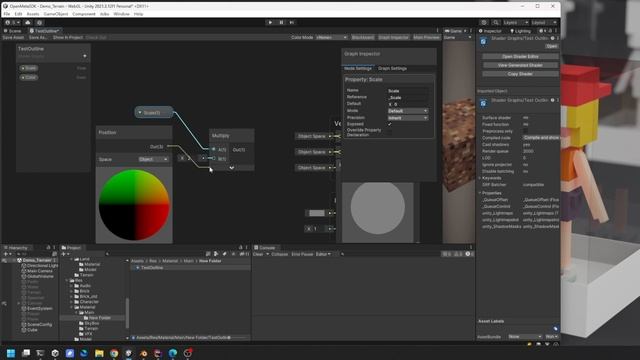Click the Hierarchy create plus button

[x=6, y=254]
